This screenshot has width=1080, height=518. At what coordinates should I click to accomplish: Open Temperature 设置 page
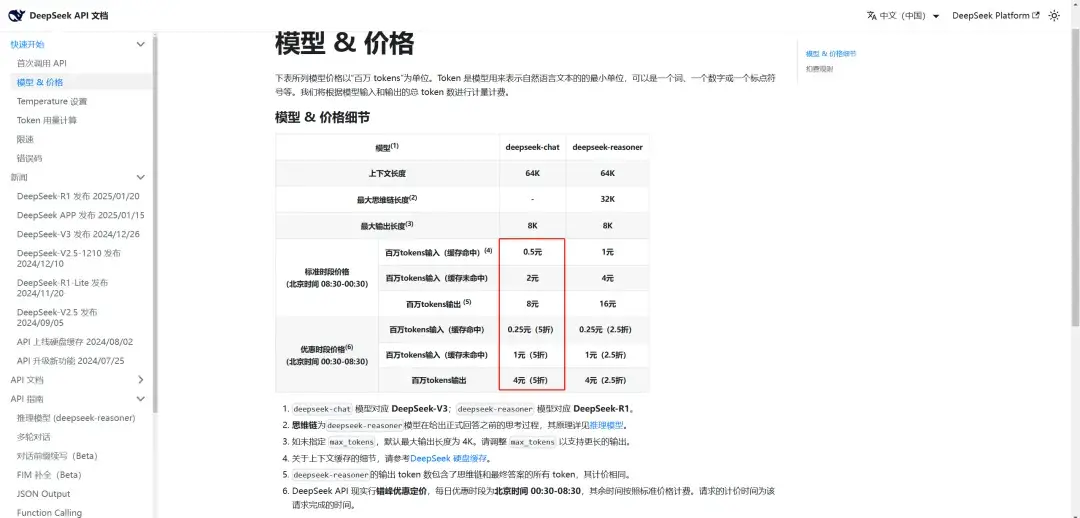(x=52, y=101)
